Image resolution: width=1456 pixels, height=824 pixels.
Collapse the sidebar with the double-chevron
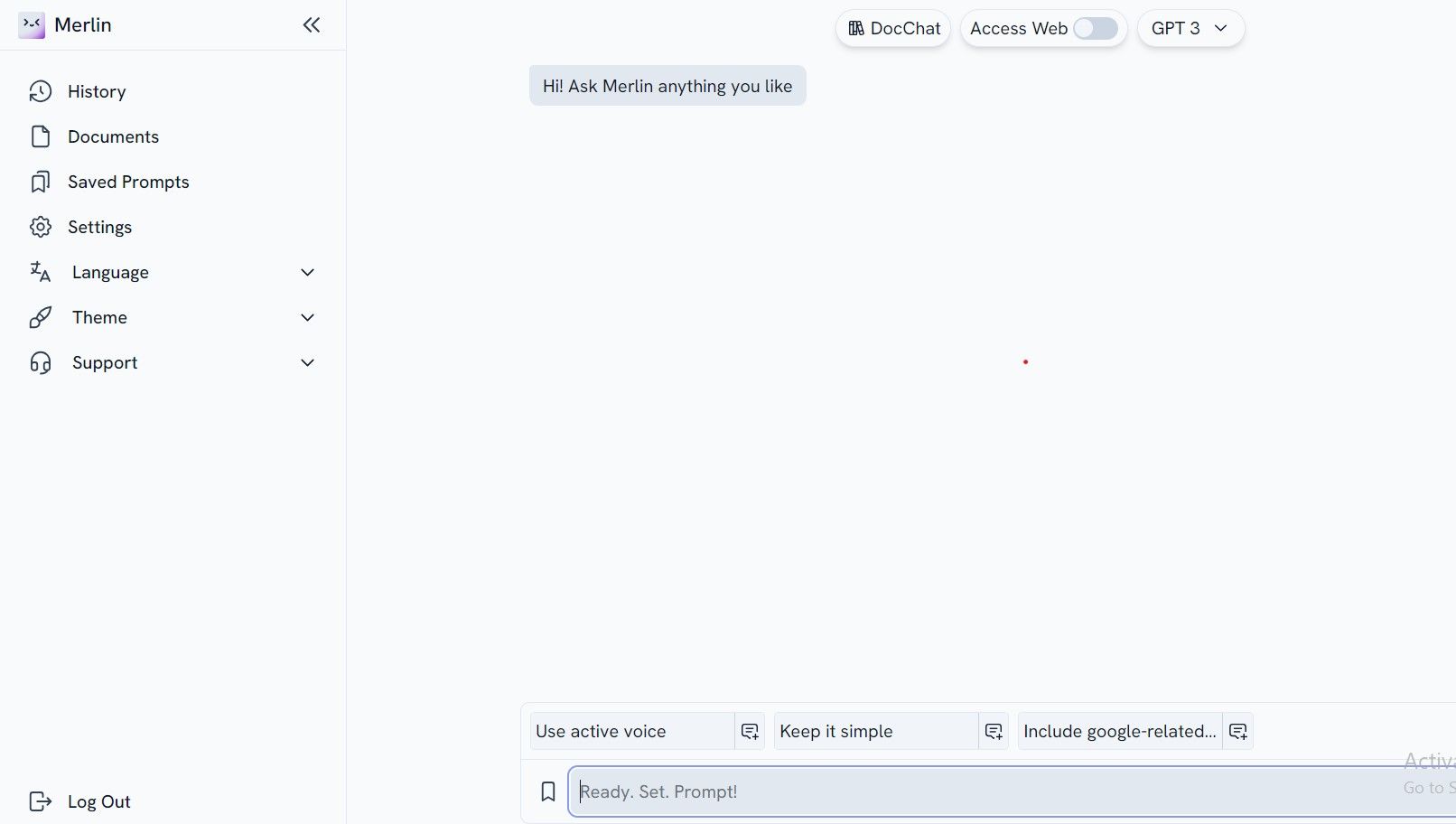pos(311,24)
